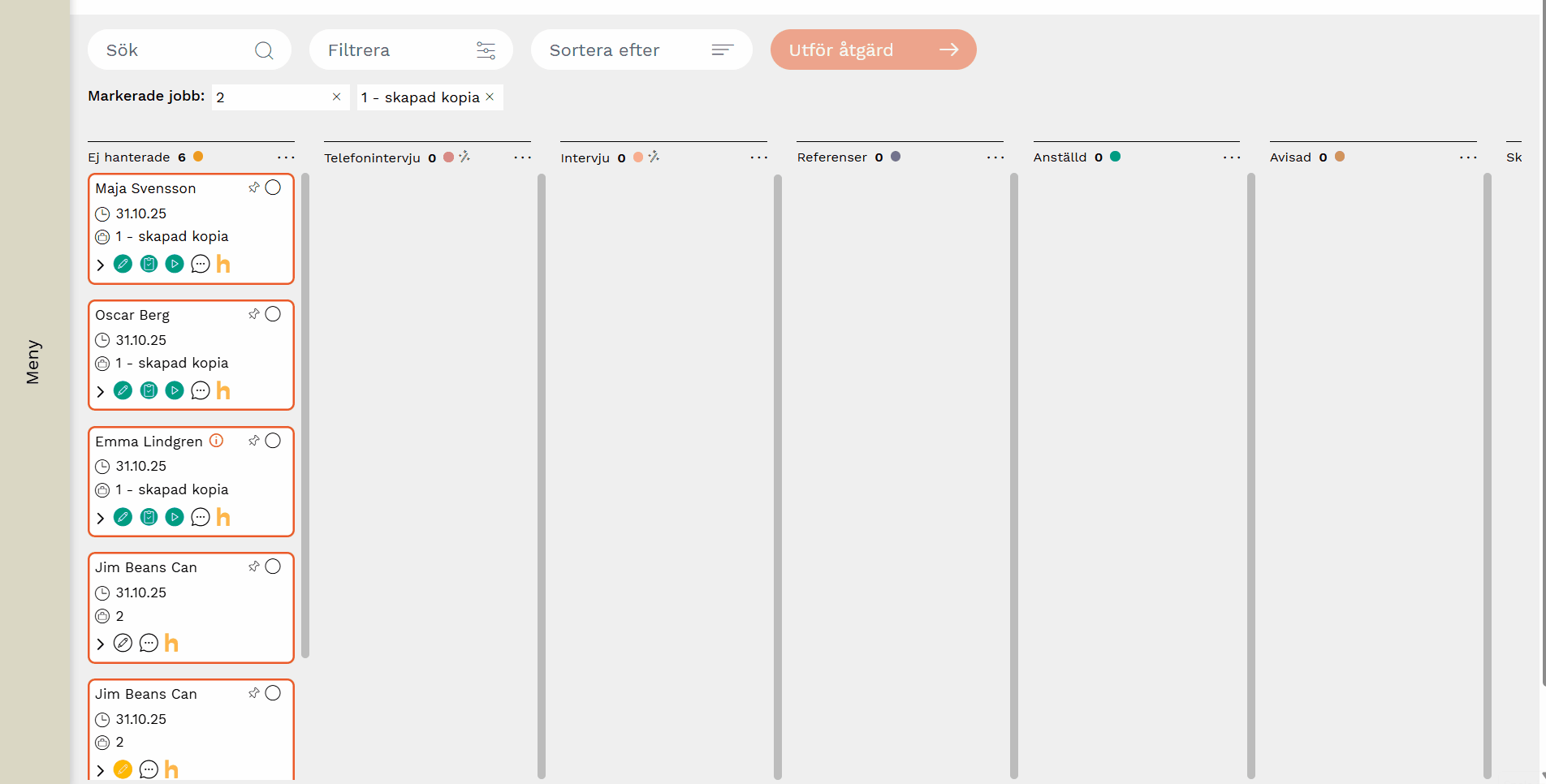The width and height of the screenshot is (1546, 784).
Task: Mark Emma Lindgren's card with its selection circle
Action: [x=273, y=441]
